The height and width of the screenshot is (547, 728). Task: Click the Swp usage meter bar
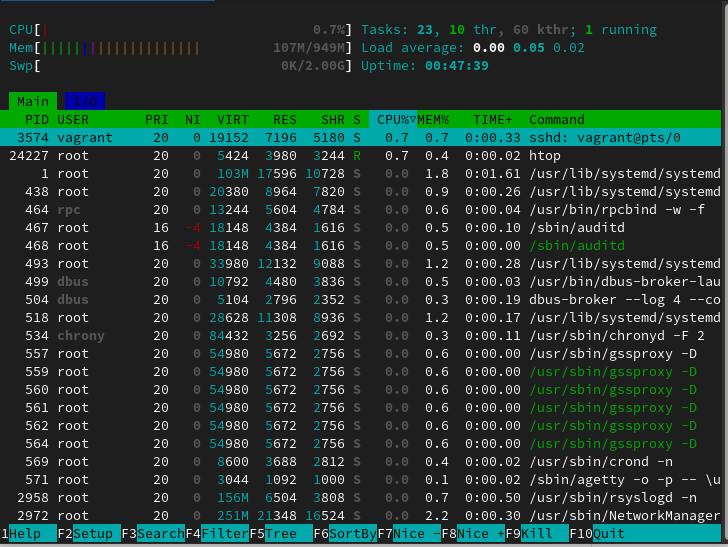point(180,66)
